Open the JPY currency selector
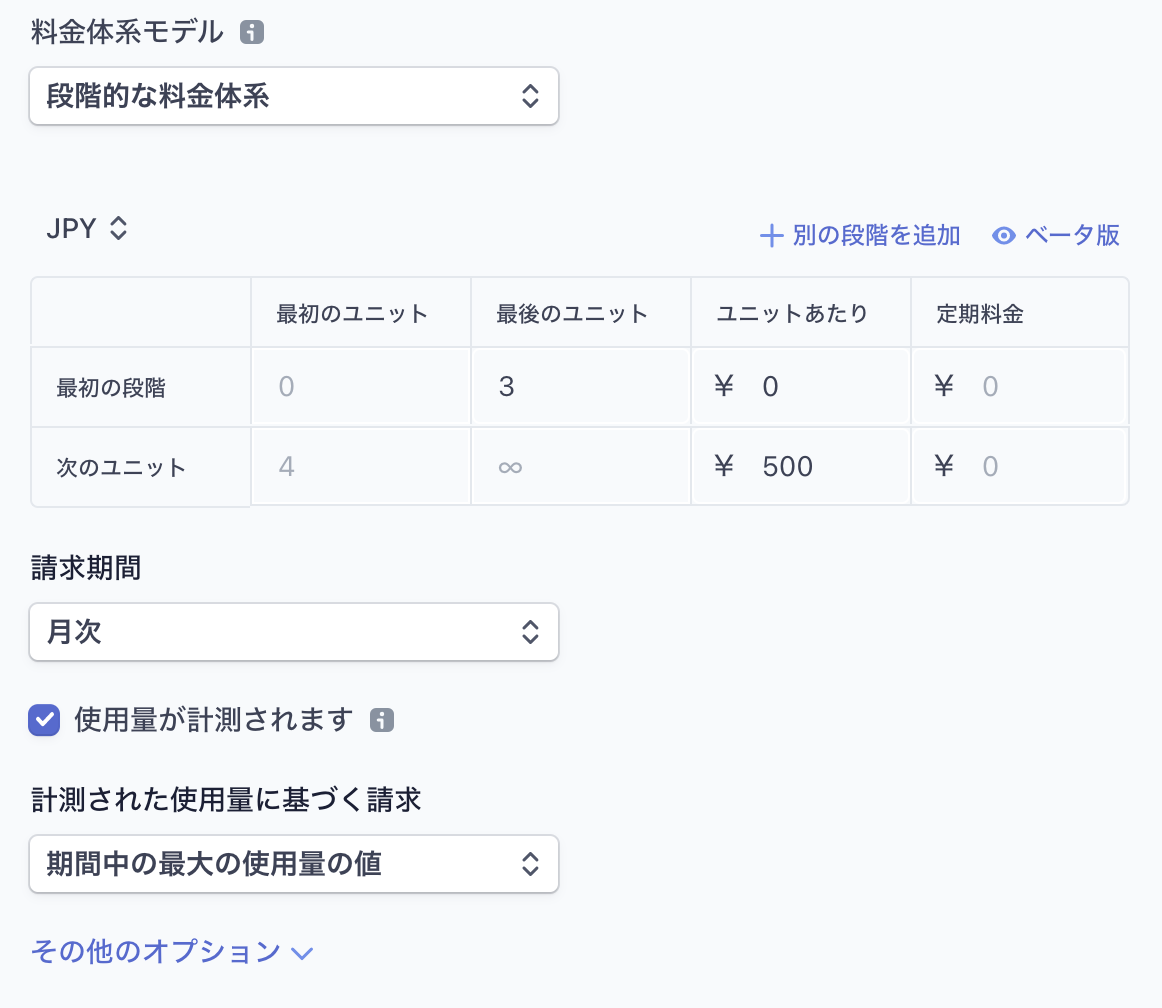Screen dimensions: 1162x1008 [87, 229]
